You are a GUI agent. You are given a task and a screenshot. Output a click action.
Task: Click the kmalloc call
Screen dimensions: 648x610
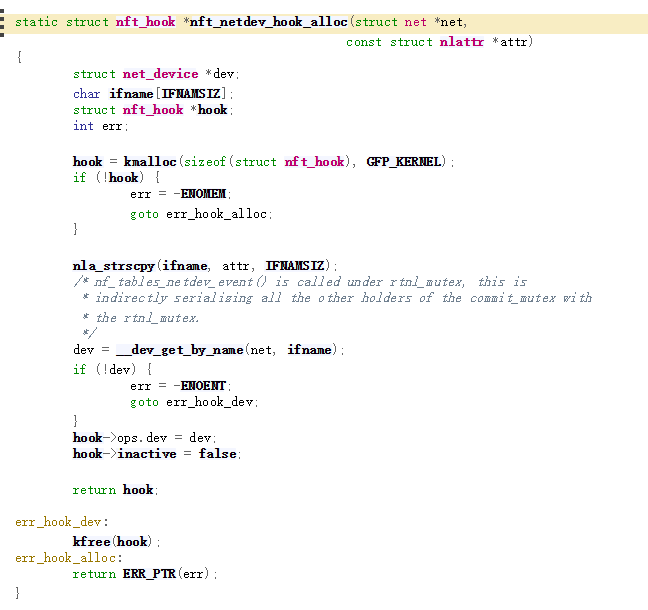[150, 162]
